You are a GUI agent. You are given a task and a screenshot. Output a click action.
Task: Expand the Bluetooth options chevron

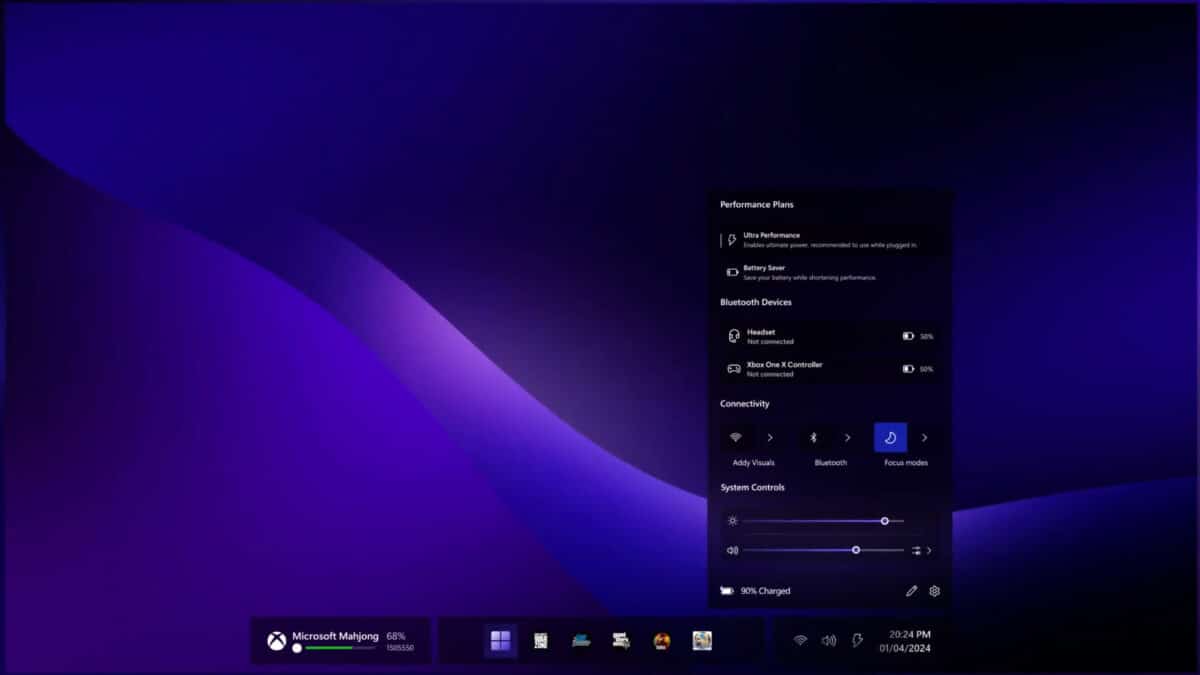[x=848, y=437]
